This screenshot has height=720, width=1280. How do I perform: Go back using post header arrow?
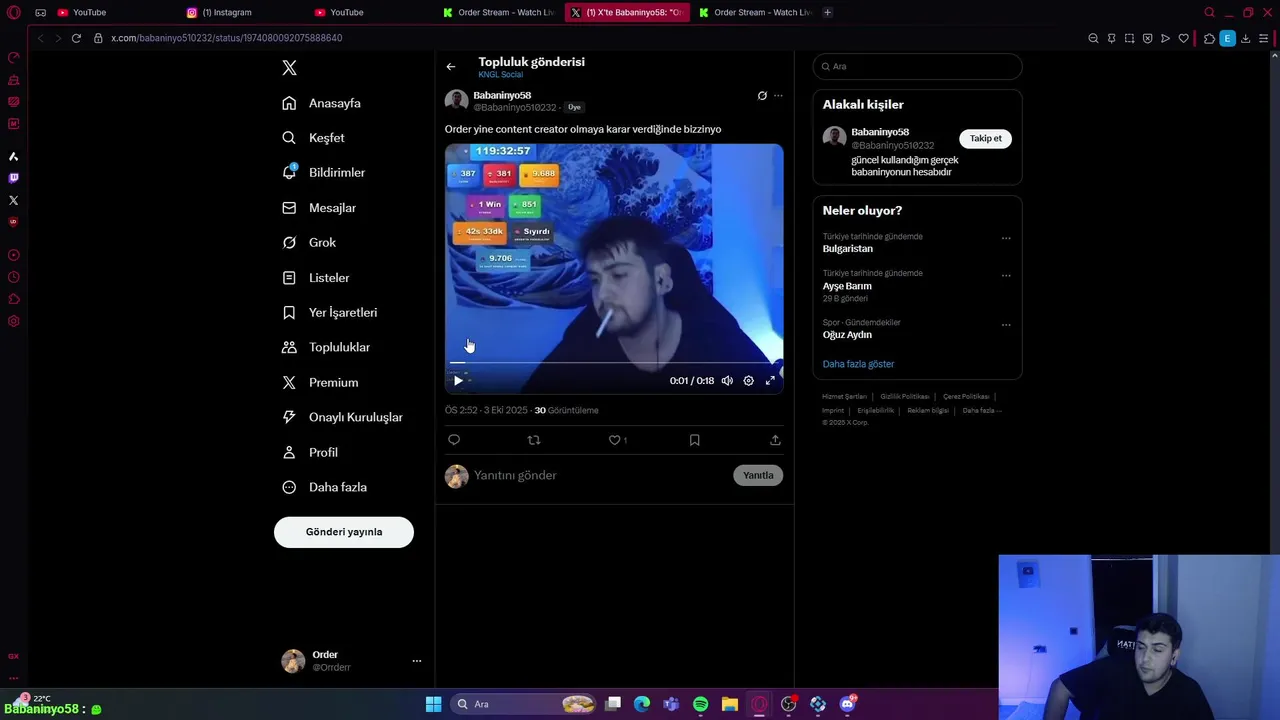451,67
